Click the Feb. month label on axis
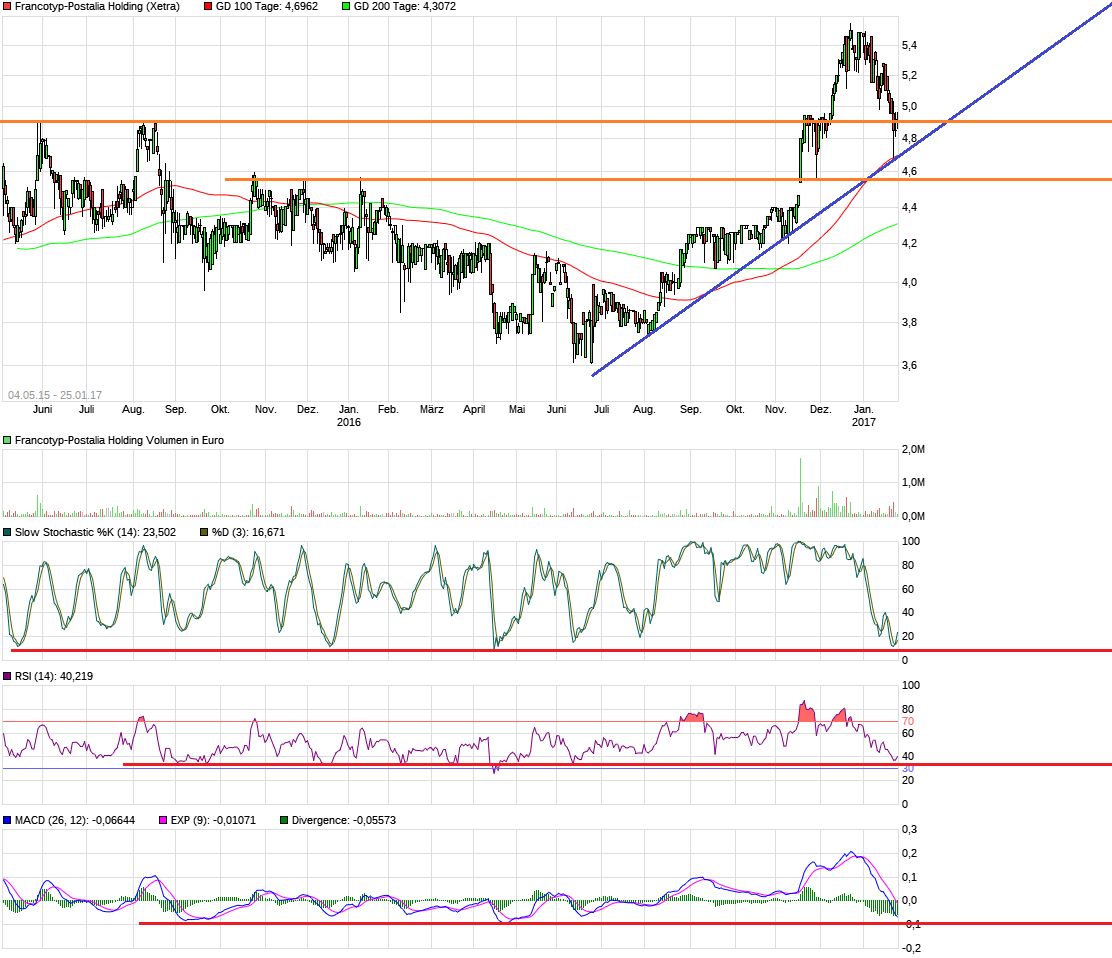1112x958 pixels. 388,409
